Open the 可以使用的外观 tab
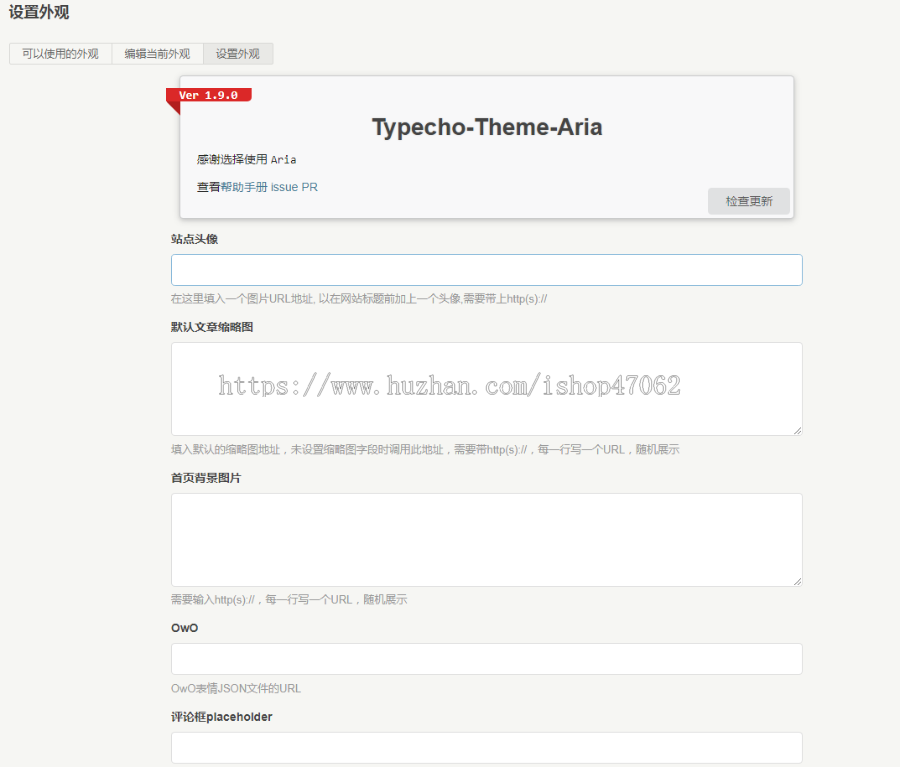900x767 pixels. pos(60,54)
